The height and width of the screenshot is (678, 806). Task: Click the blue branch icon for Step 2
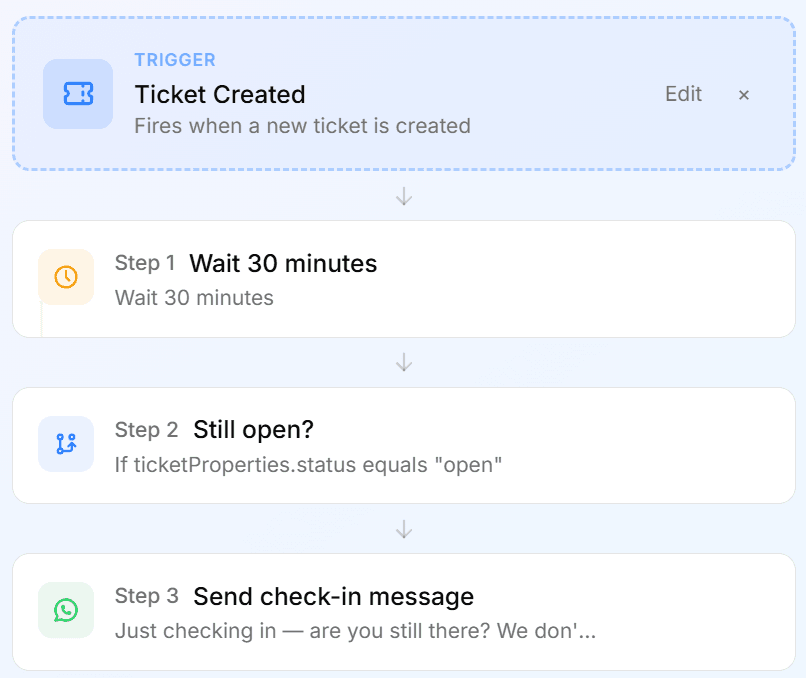(66, 444)
